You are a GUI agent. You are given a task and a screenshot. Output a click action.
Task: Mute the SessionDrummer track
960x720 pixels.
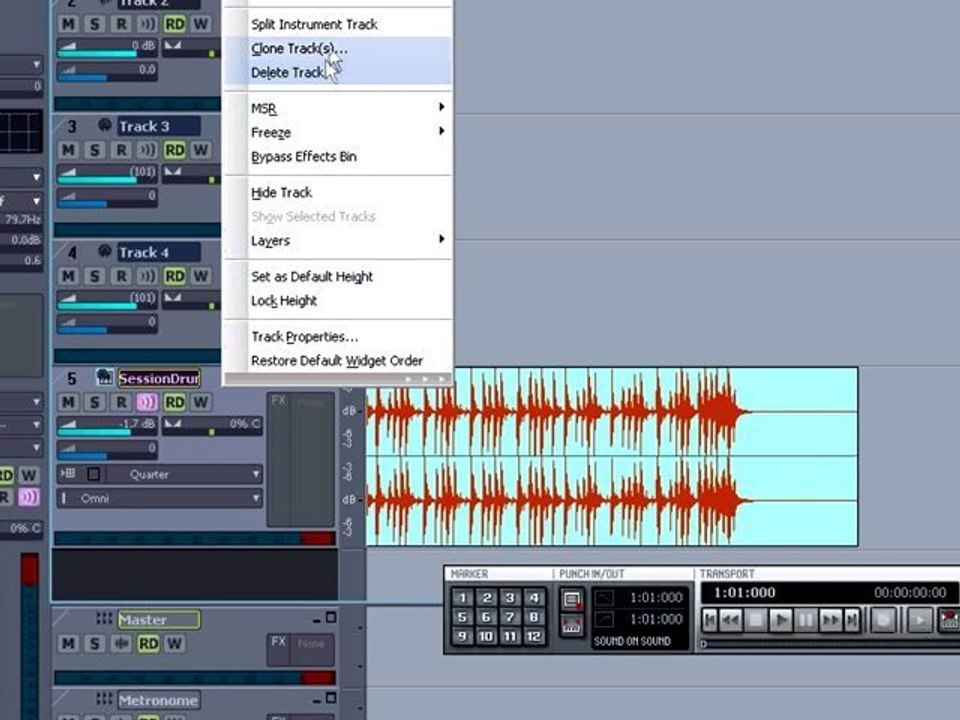pos(68,402)
